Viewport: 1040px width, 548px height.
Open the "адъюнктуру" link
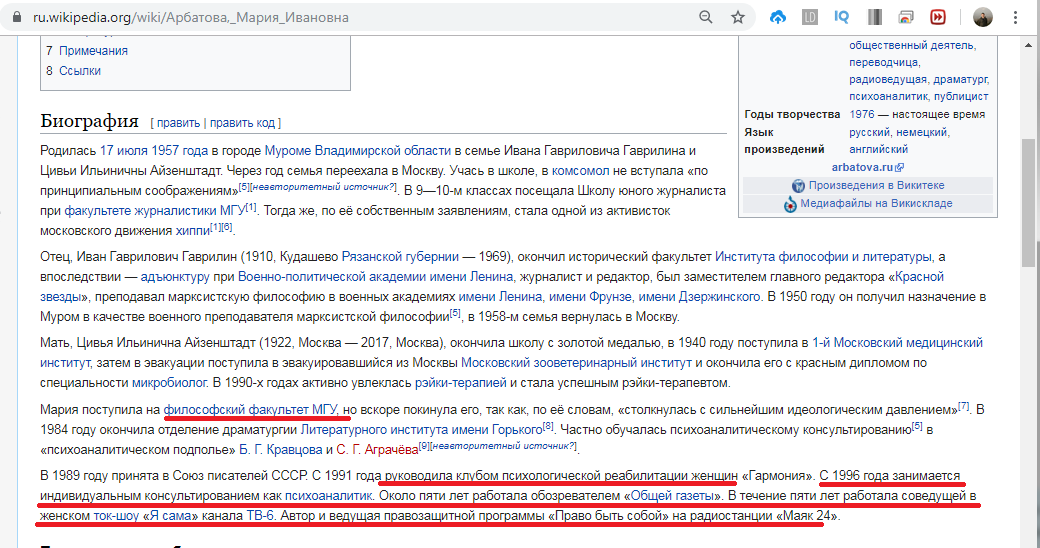tap(175, 277)
